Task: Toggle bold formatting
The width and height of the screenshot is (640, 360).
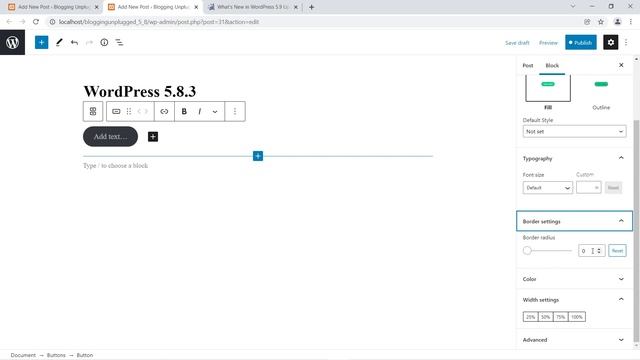Action: (x=184, y=111)
